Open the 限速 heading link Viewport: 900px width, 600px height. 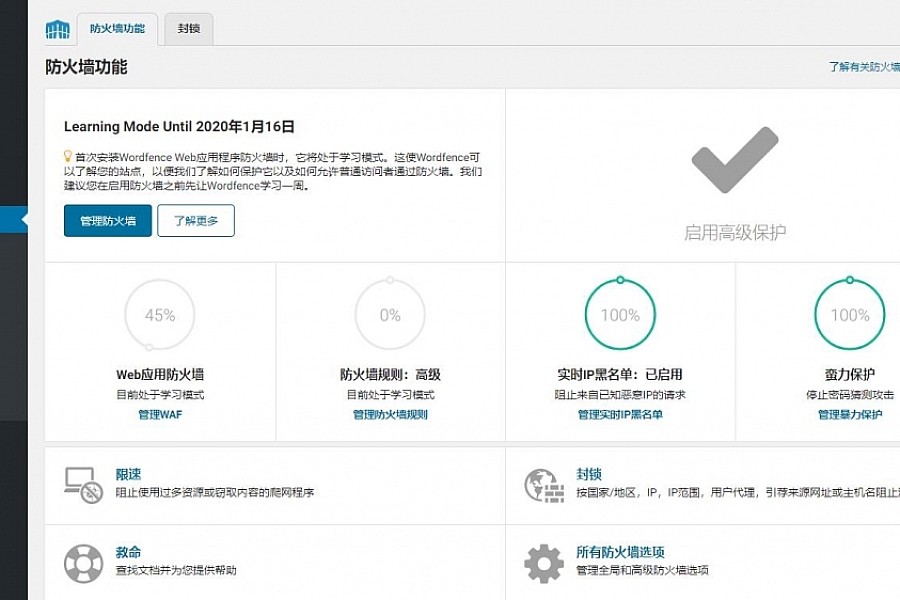click(128, 474)
